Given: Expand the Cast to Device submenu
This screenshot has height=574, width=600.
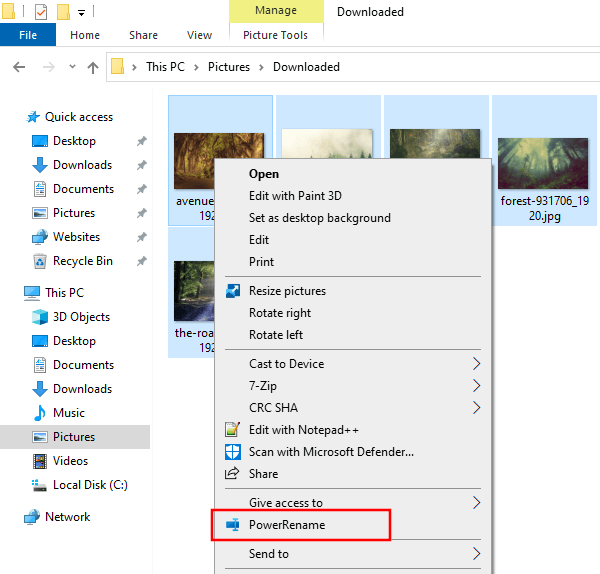Looking at the screenshot, I should pyautogui.click(x=476, y=364).
